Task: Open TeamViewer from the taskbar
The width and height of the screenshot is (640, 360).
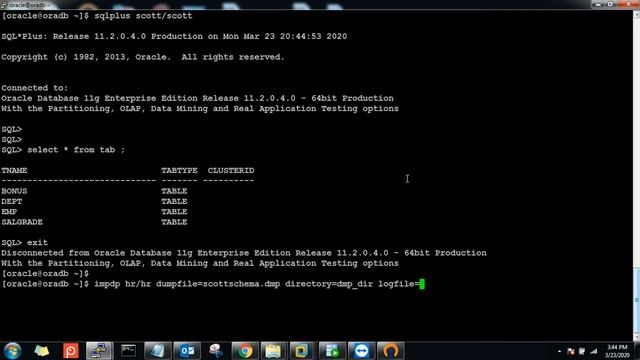Action: (x=361, y=351)
